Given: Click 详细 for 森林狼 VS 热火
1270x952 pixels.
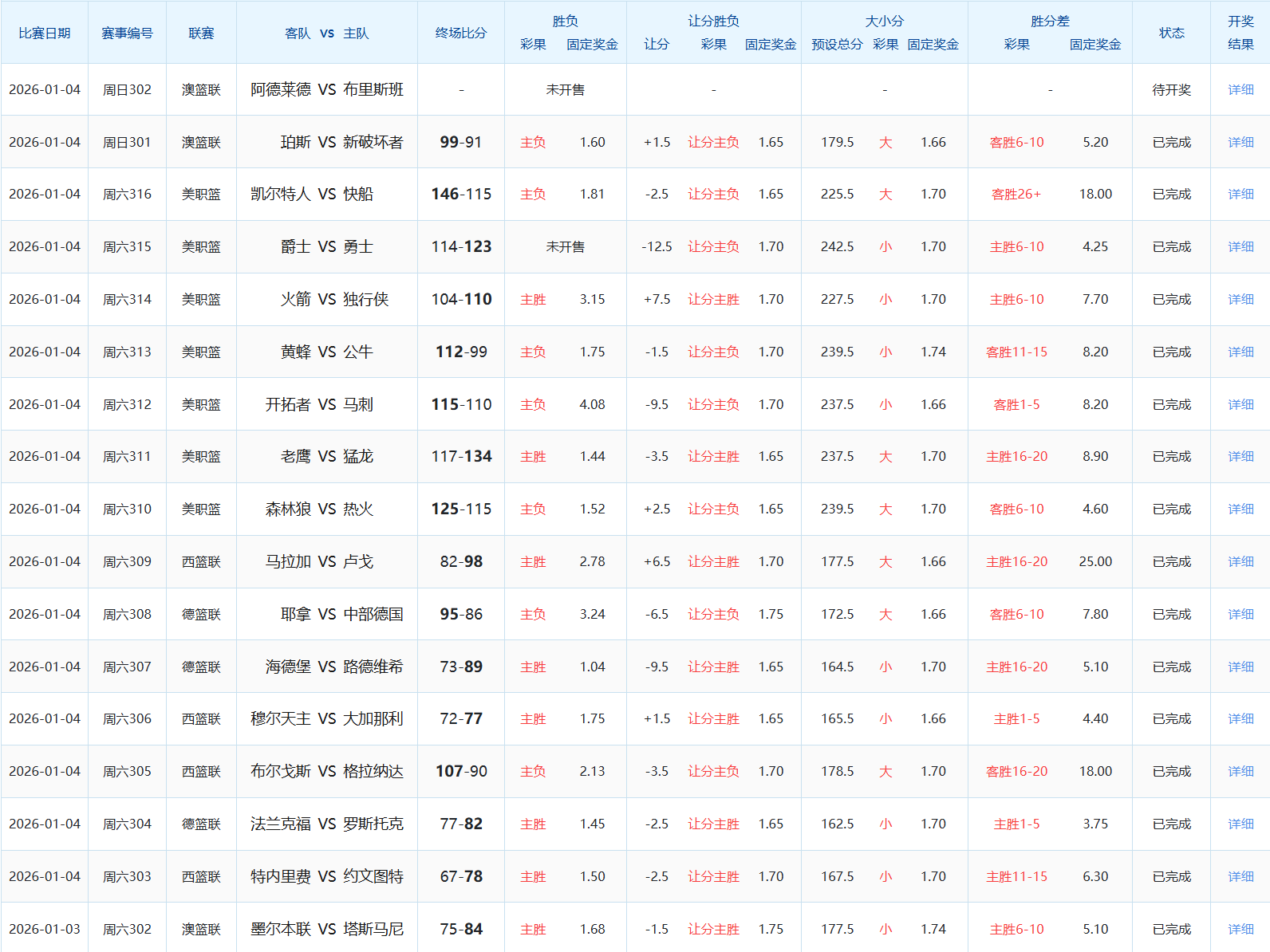Looking at the screenshot, I should [x=1240, y=509].
